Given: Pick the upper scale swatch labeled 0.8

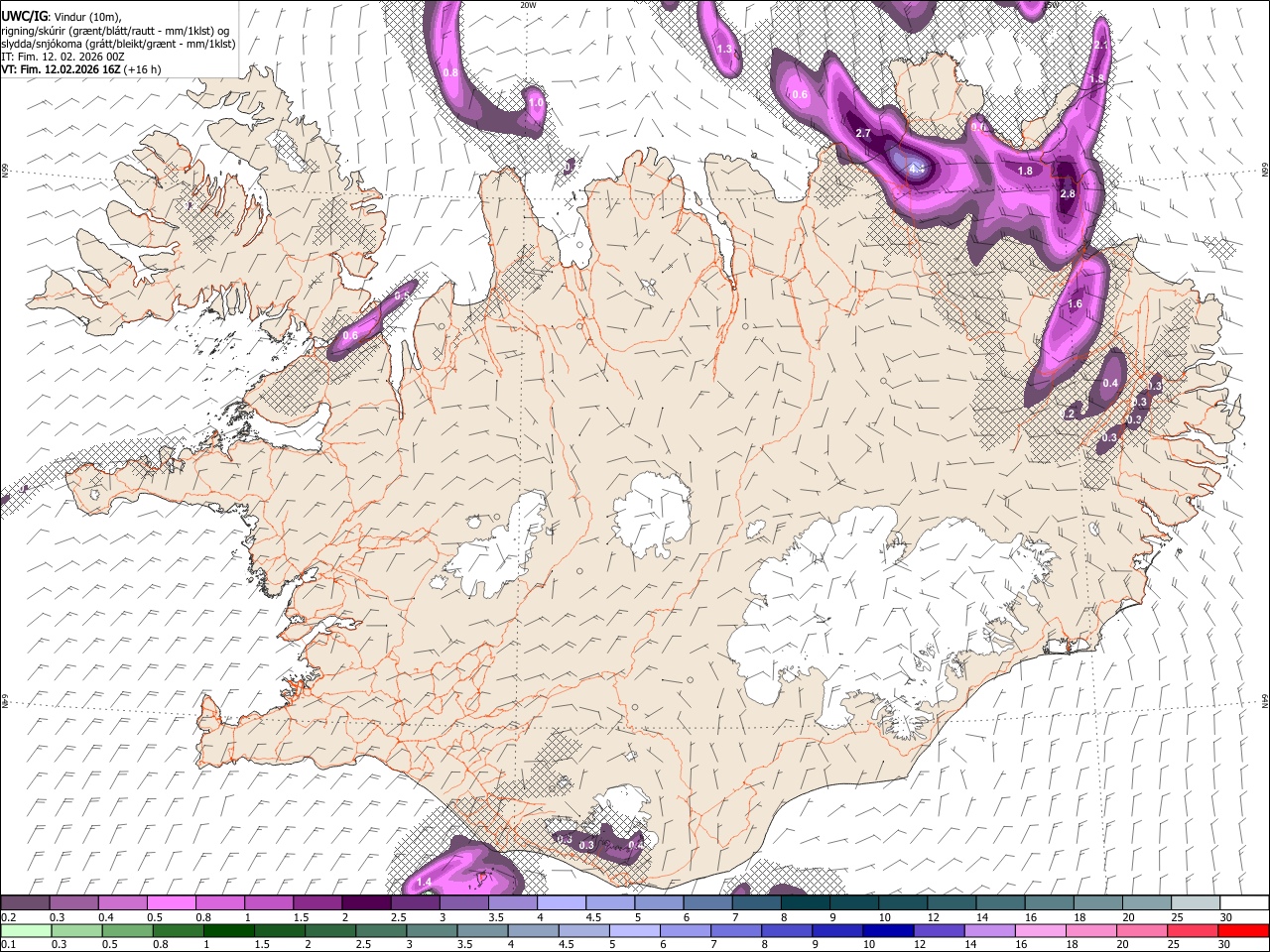Looking at the screenshot, I should 220,902.
